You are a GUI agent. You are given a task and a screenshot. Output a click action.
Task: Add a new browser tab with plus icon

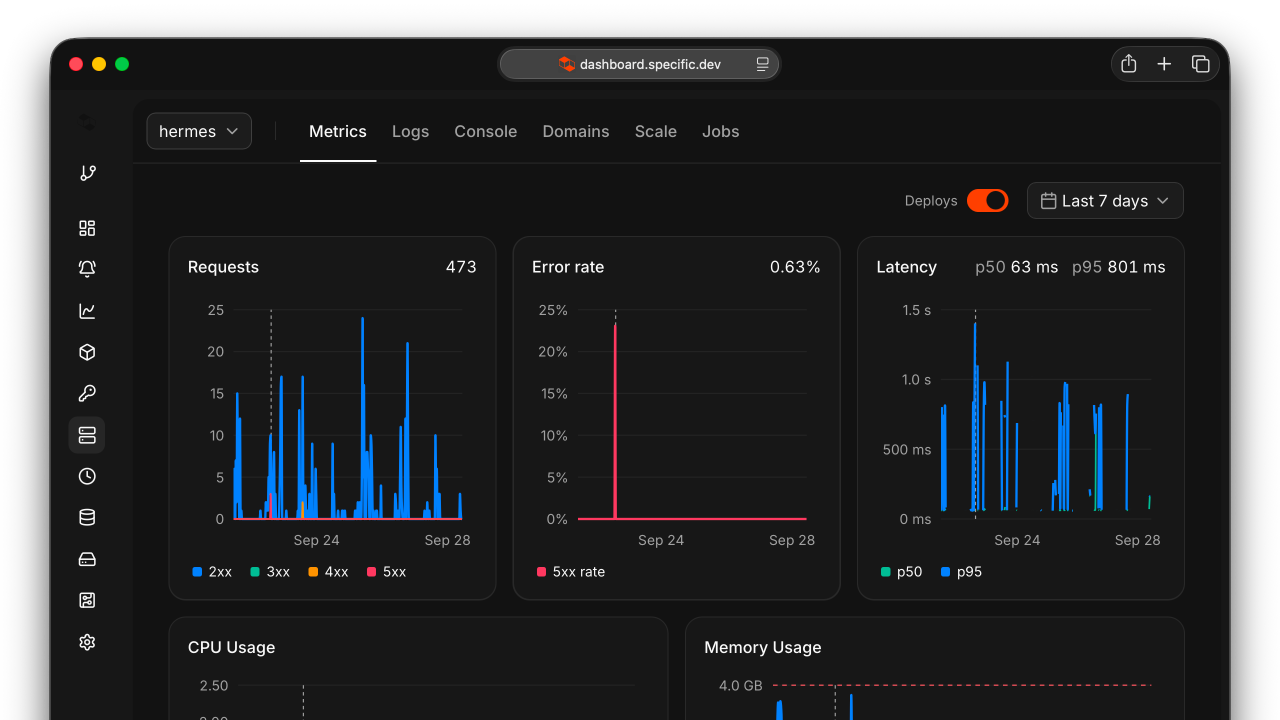pos(1164,64)
